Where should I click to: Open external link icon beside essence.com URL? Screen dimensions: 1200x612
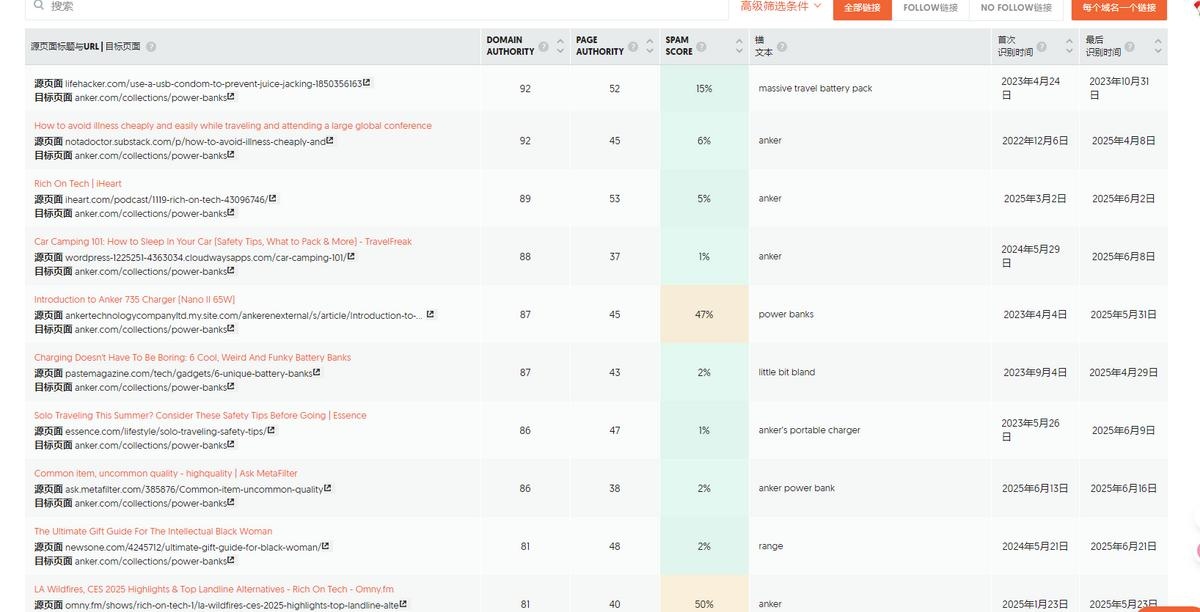[x=271, y=431]
